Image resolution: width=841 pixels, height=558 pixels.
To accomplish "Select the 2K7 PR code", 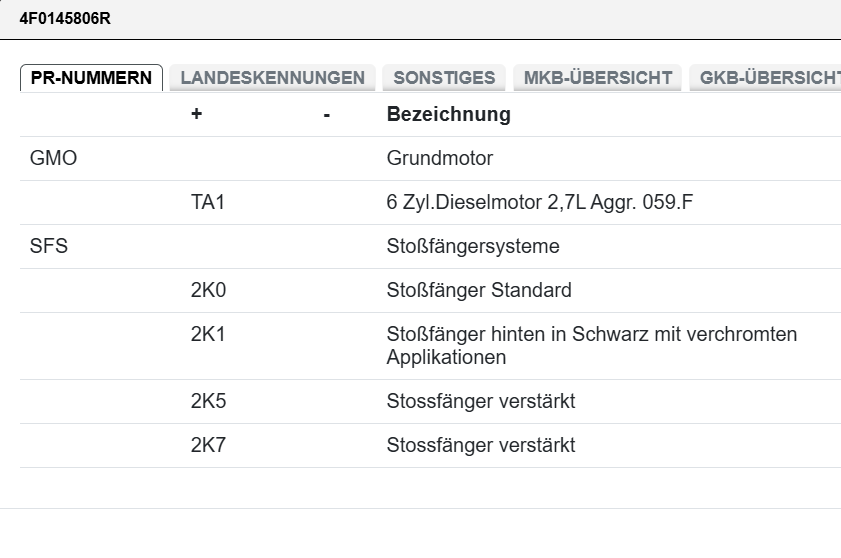I will click(x=208, y=446).
